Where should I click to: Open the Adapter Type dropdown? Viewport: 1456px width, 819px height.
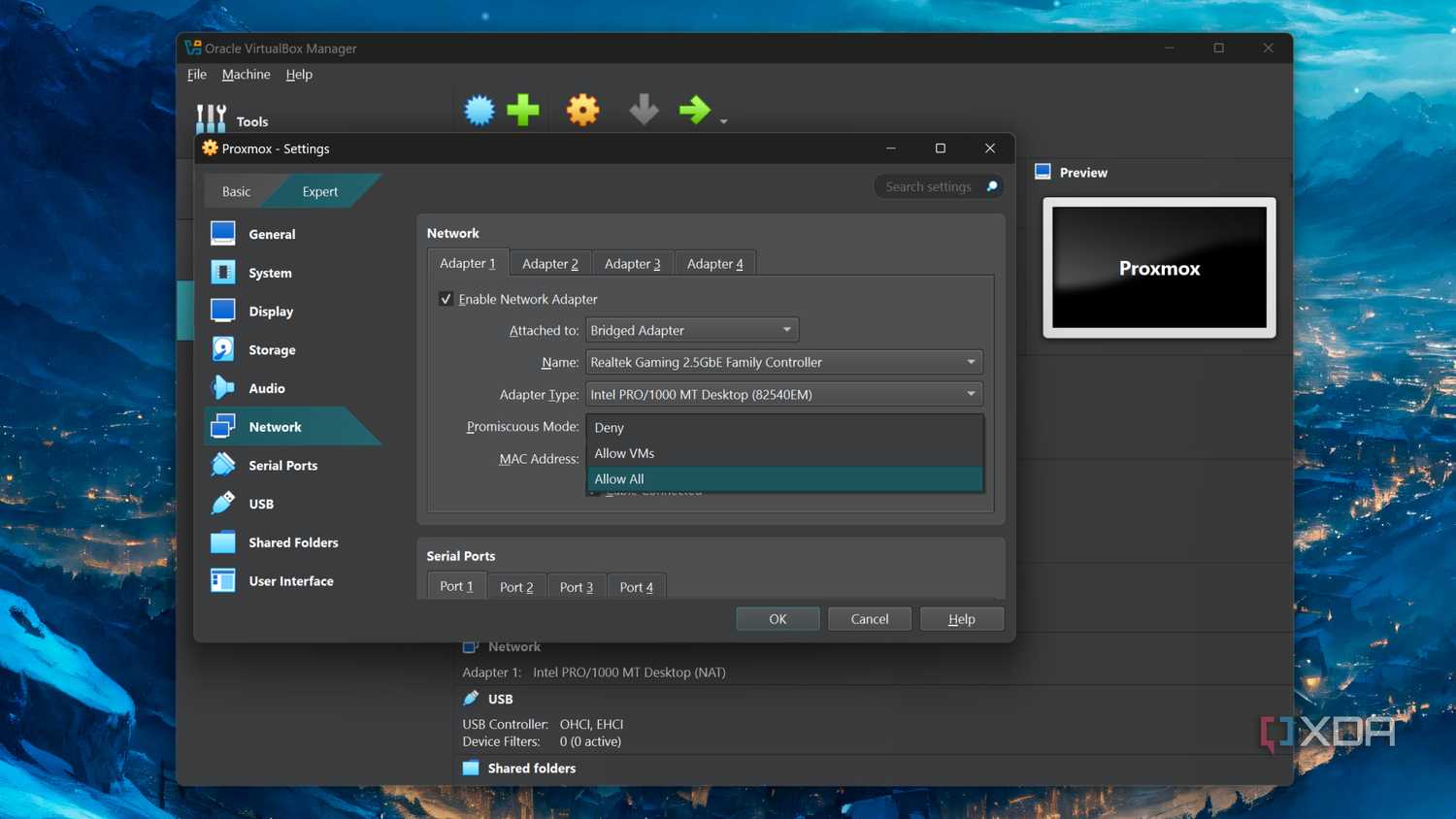click(x=784, y=394)
